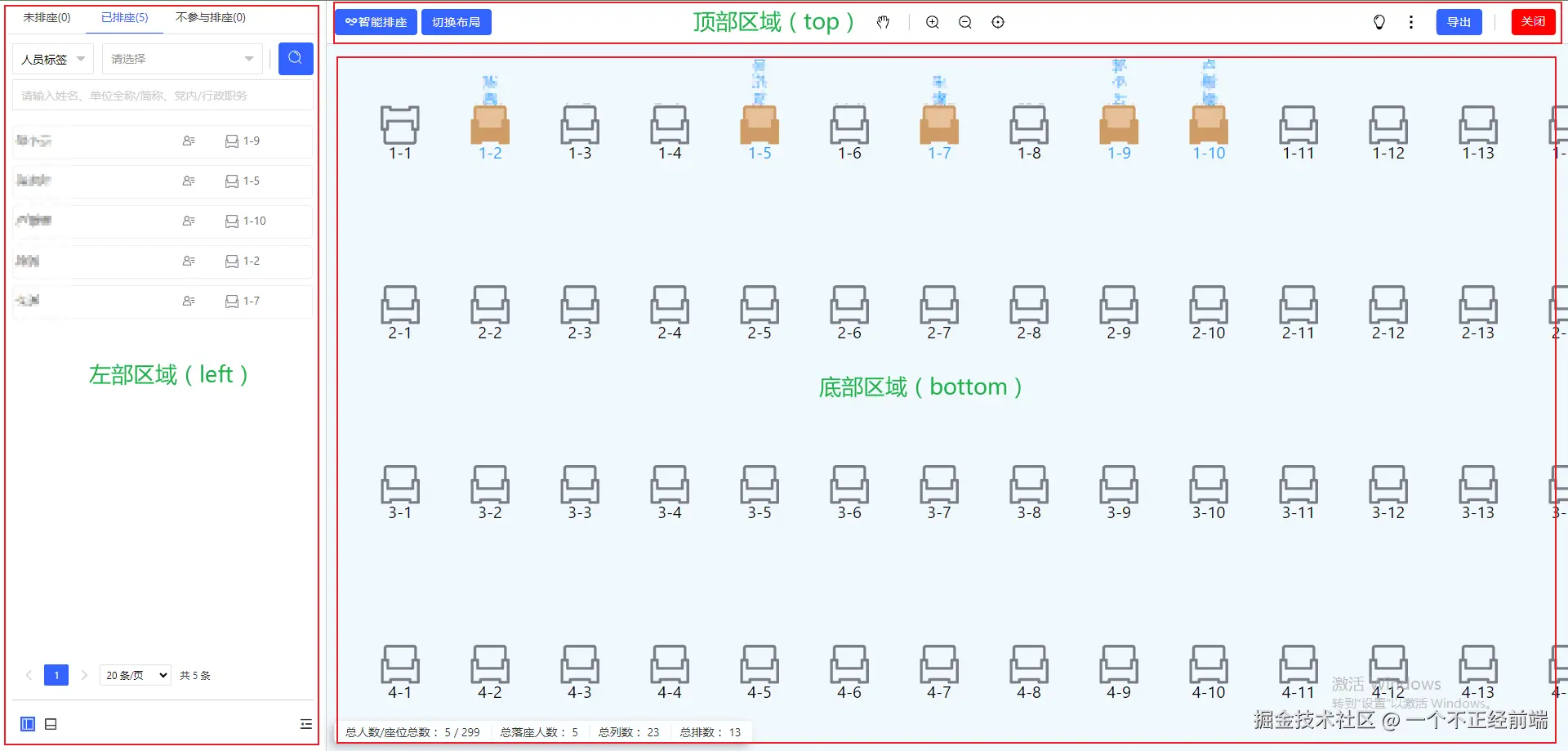The height and width of the screenshot is (751, 1568).
Task: Zoom out using the magnifier minus icon
Action: [x=964, y=22]
